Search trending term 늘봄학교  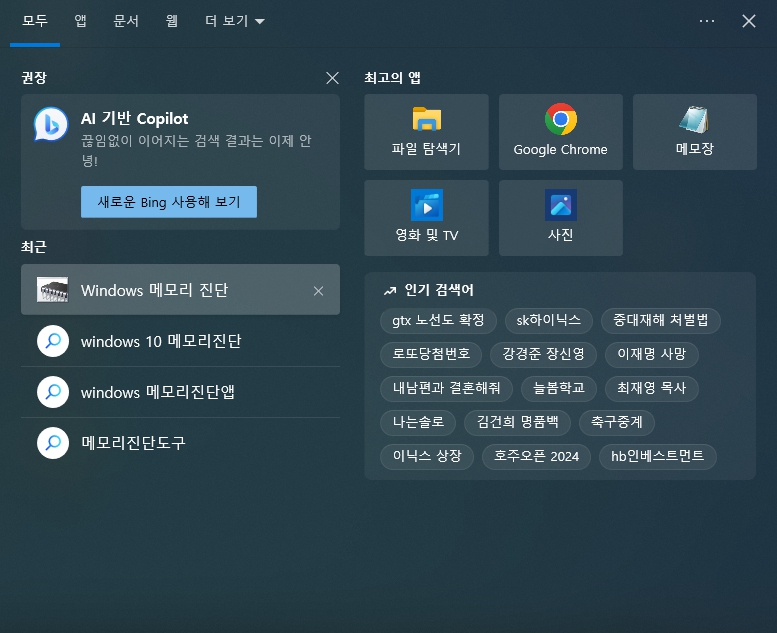558,388
